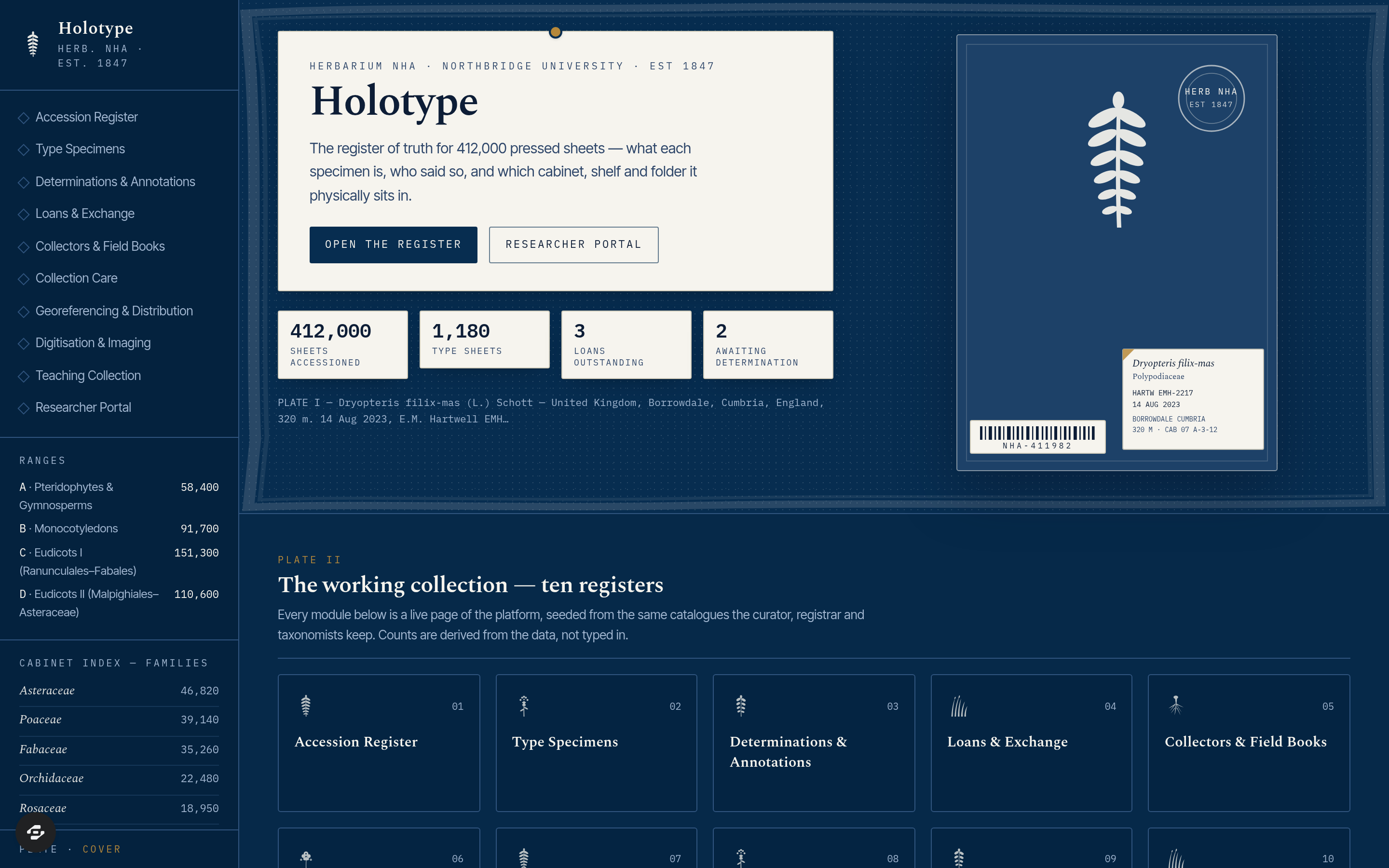
Task: Click the fern icon on Accession Register card
Action: click(306, 705)
